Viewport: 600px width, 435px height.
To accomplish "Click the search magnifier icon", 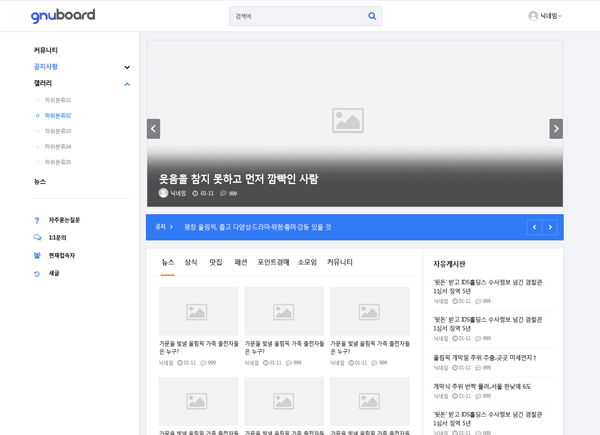I will [372, 16].
